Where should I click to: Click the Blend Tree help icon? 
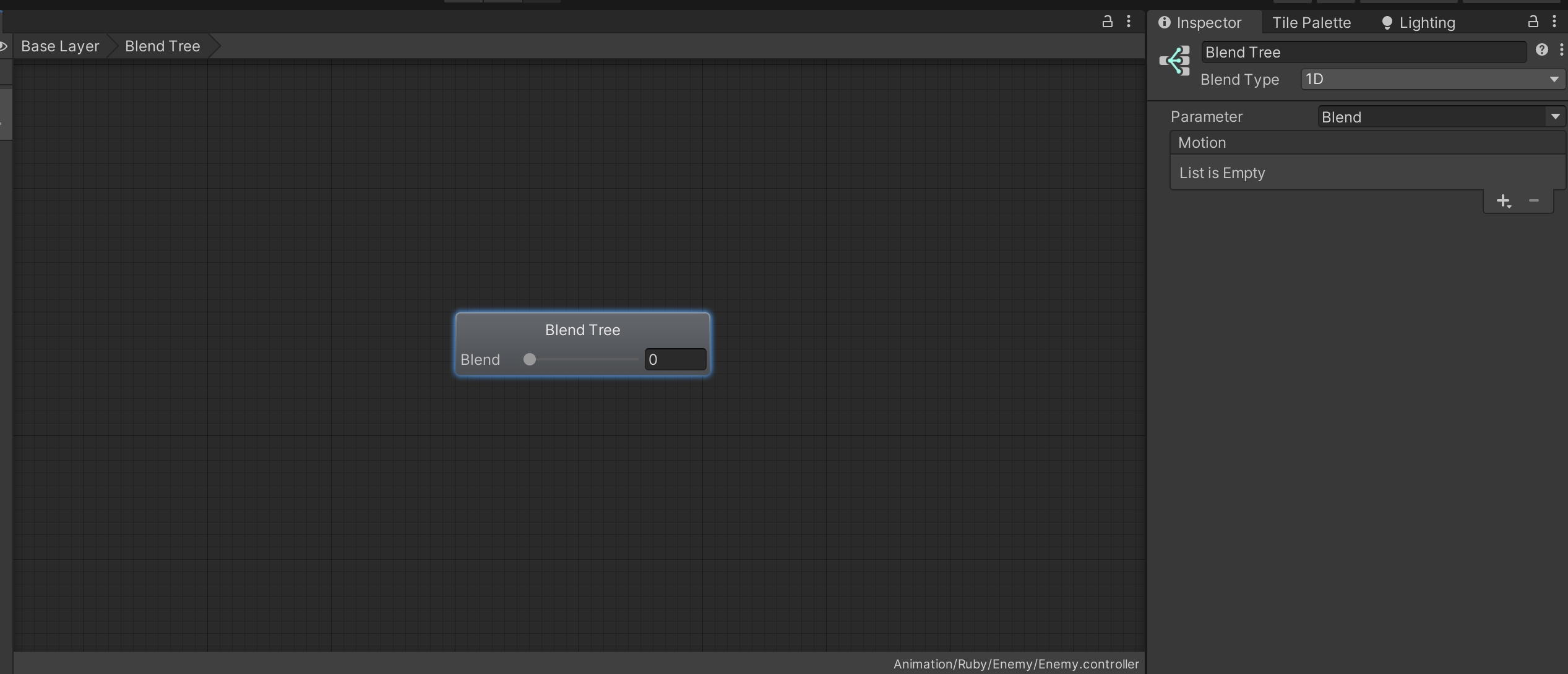pyautogui.click(x=1541, y=50)
